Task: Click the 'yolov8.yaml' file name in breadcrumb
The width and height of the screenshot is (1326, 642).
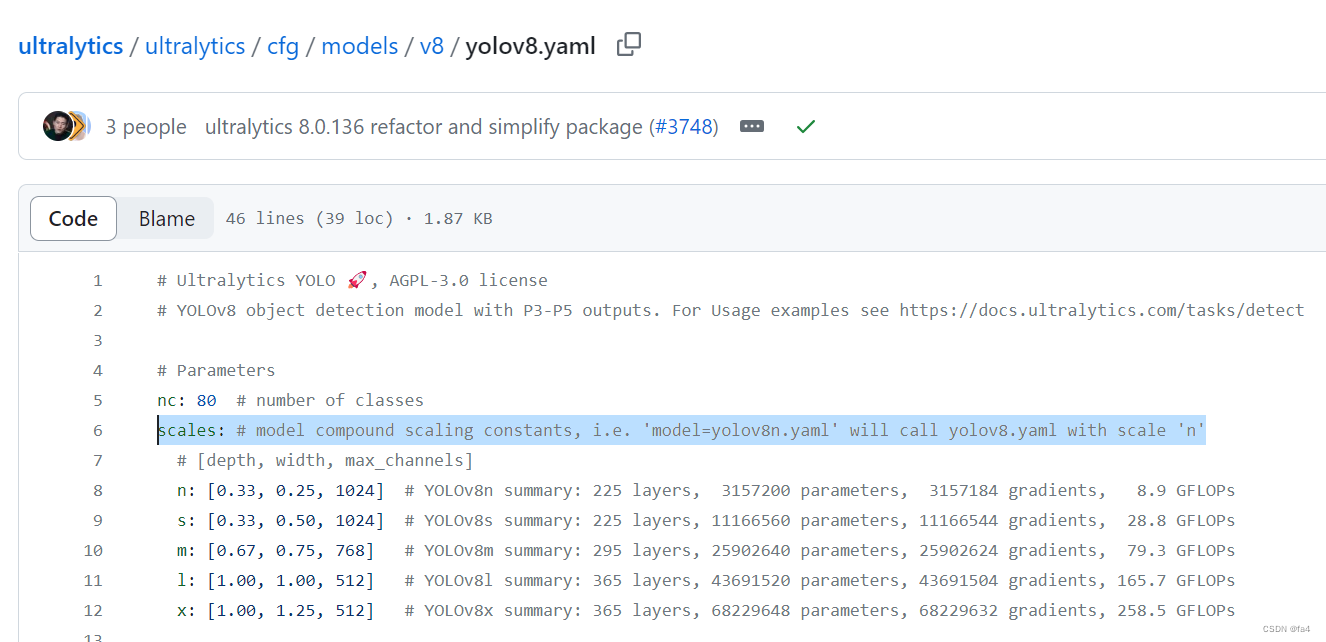Action: click(x=530, y=46)
